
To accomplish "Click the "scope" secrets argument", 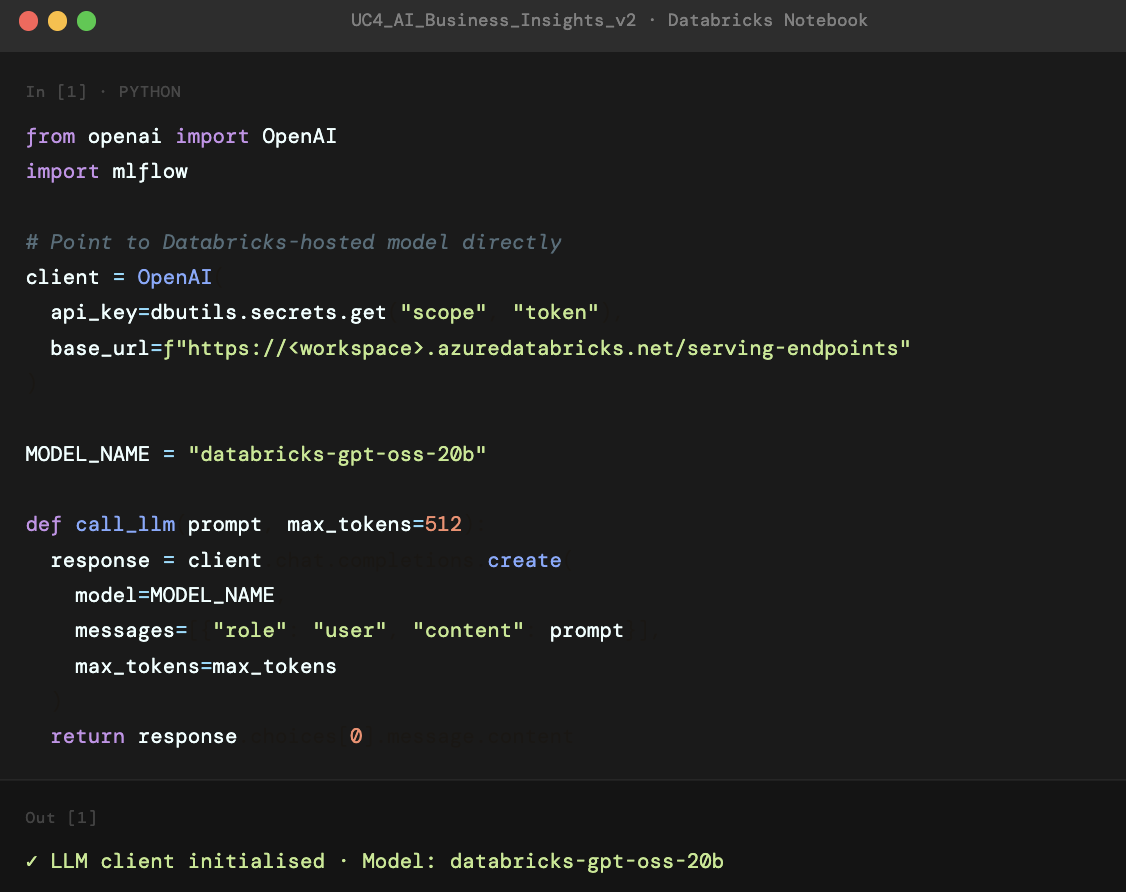I will 444,312.
